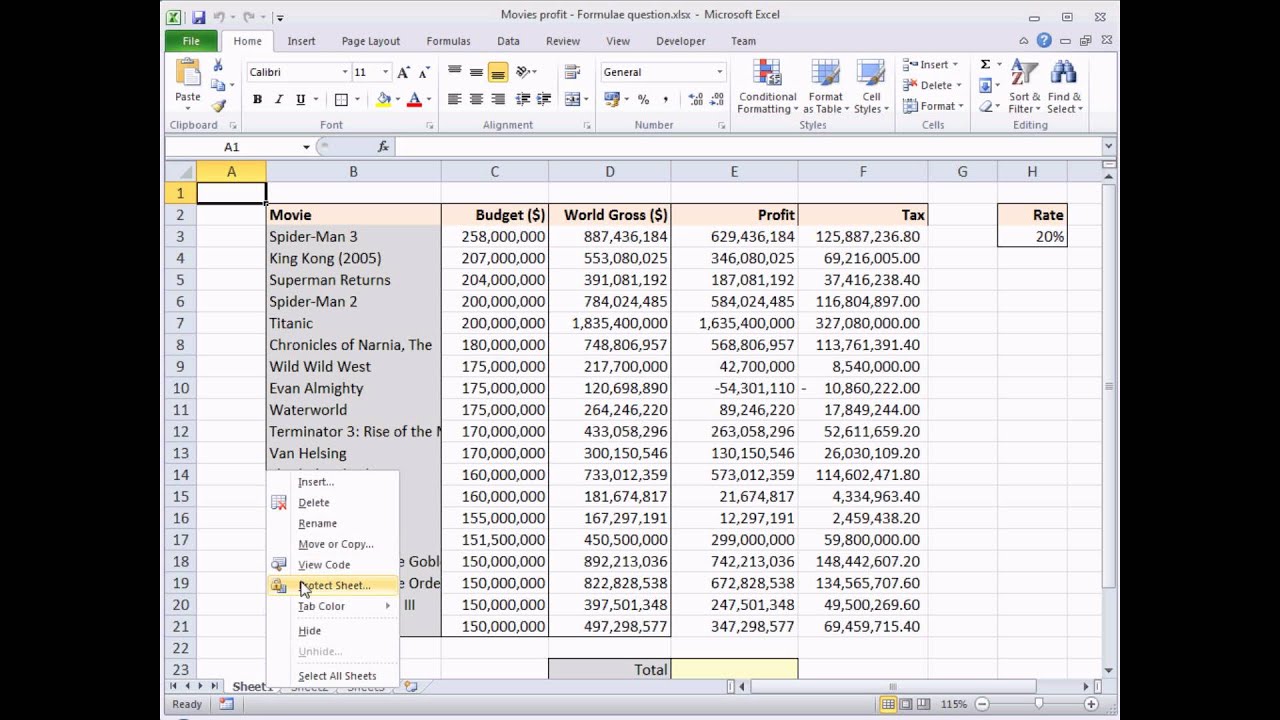The width and height of the screenshot is (1280, 720).
Task: Toggle middle align
Action: pyautogui.click(x=476, y=72)
